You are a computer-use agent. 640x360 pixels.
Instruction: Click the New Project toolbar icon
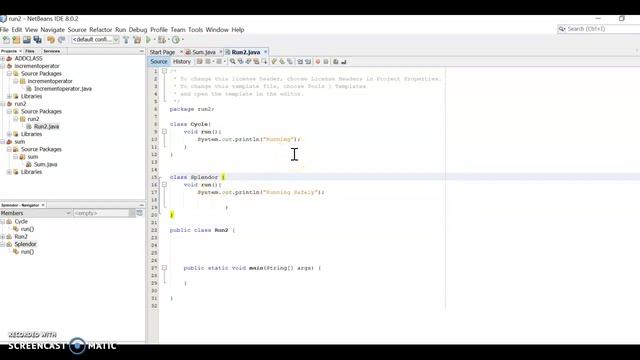click(16, 40)
